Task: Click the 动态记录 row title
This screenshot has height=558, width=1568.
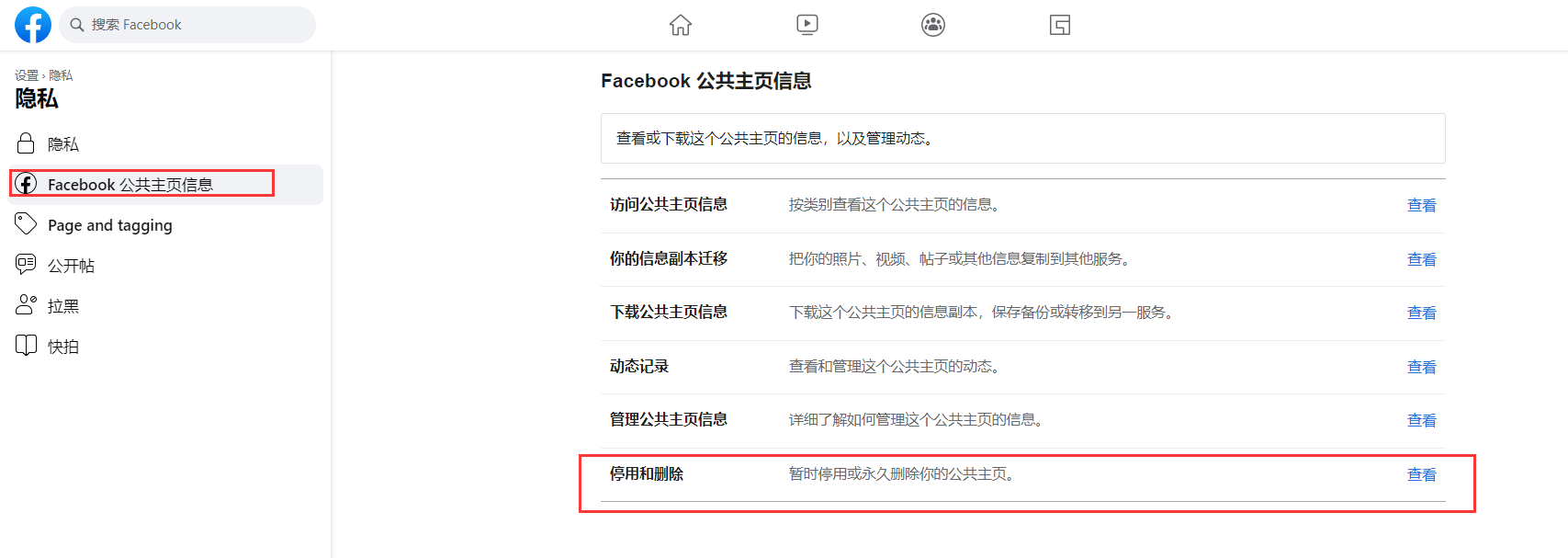Action: pos(639,366)
